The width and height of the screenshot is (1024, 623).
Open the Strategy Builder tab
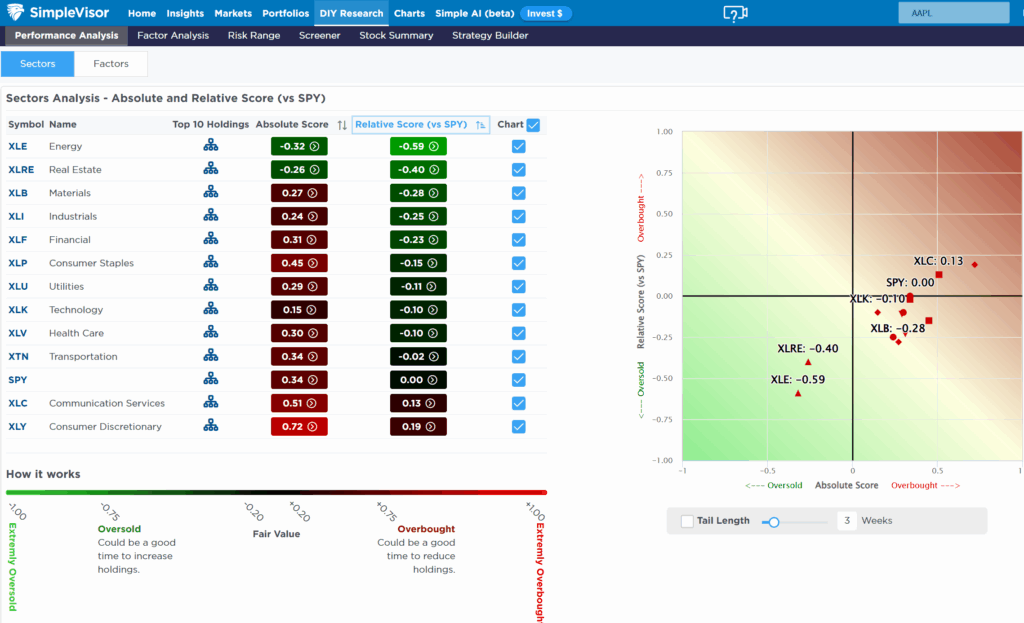coord(490,35)
